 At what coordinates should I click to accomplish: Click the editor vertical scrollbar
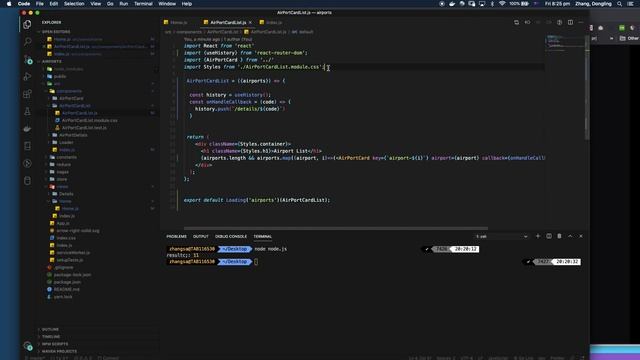tap(587, 88)
